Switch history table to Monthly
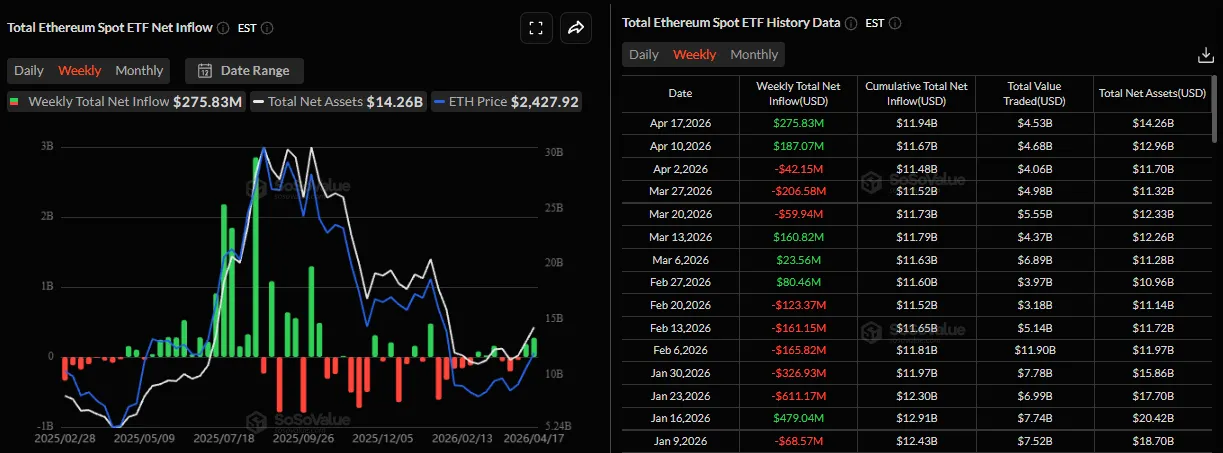The height and width of the screenshot is (453, 1223). coord(754,54)
